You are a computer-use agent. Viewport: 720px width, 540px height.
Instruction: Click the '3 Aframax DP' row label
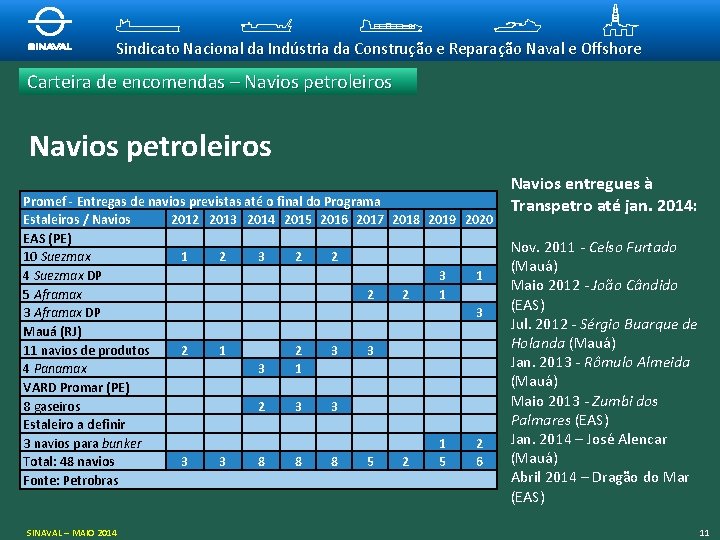pyautogui.click(x=93, y=312)
